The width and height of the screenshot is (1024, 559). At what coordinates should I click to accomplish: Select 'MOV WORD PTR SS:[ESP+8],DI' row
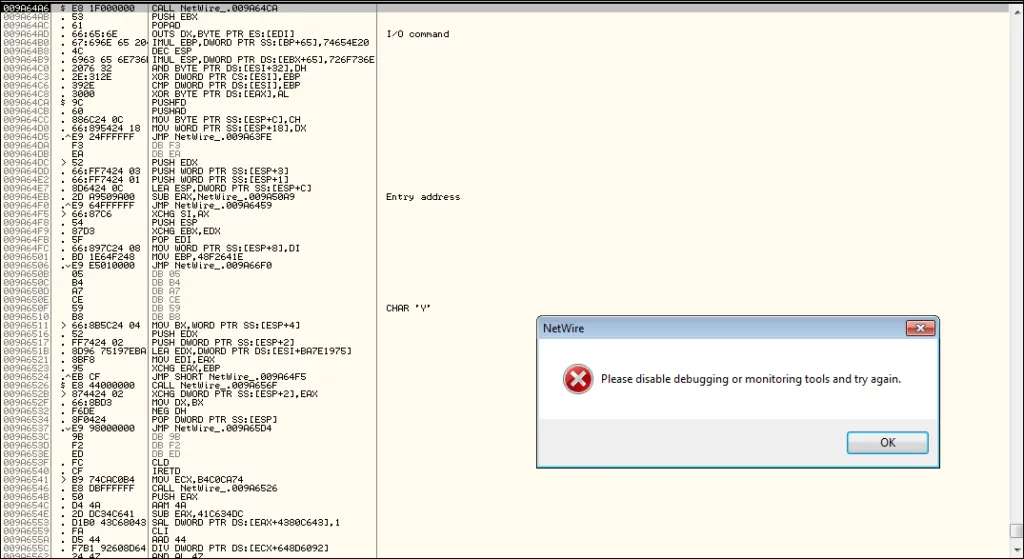225,248
